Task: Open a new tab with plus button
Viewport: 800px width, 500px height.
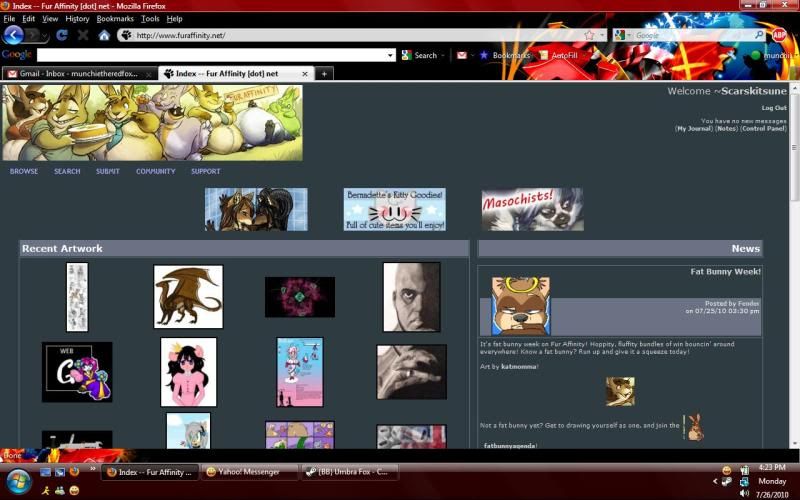Action: [x=324, y=73]
